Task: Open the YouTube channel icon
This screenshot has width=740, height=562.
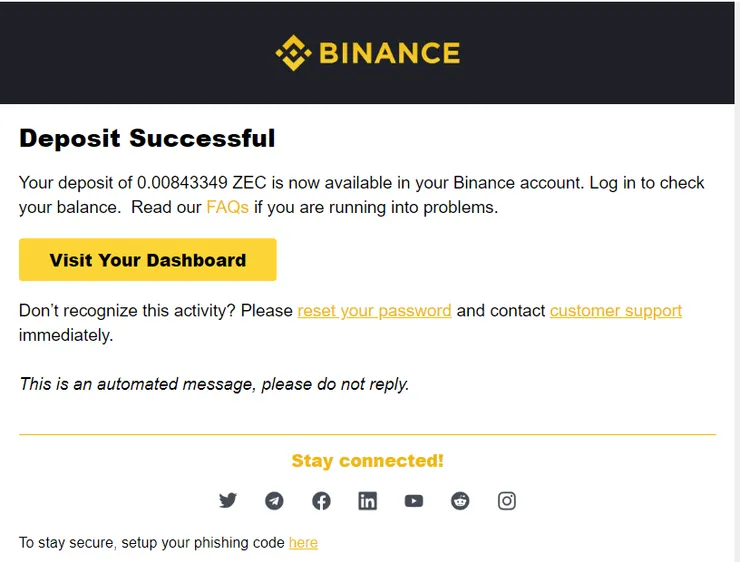Action: click(x=414, y=501)
